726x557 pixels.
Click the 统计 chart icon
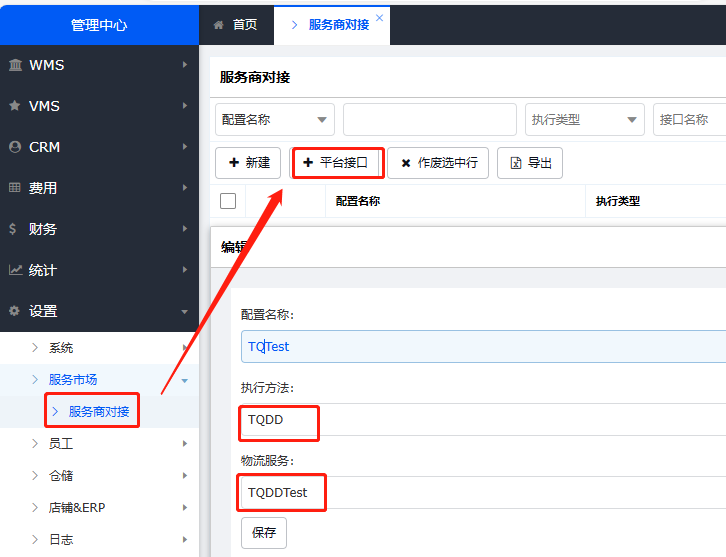pyautogui.click(x=15, y=269)
